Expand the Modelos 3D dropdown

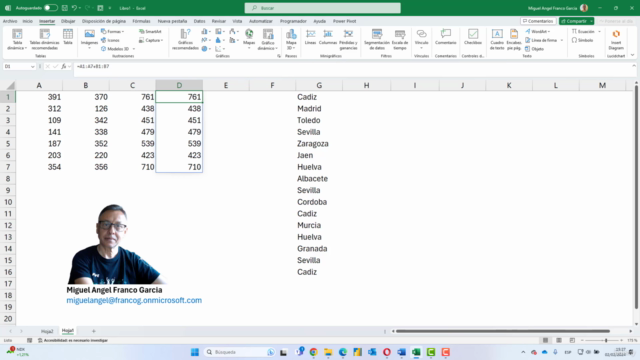(133, 49)
